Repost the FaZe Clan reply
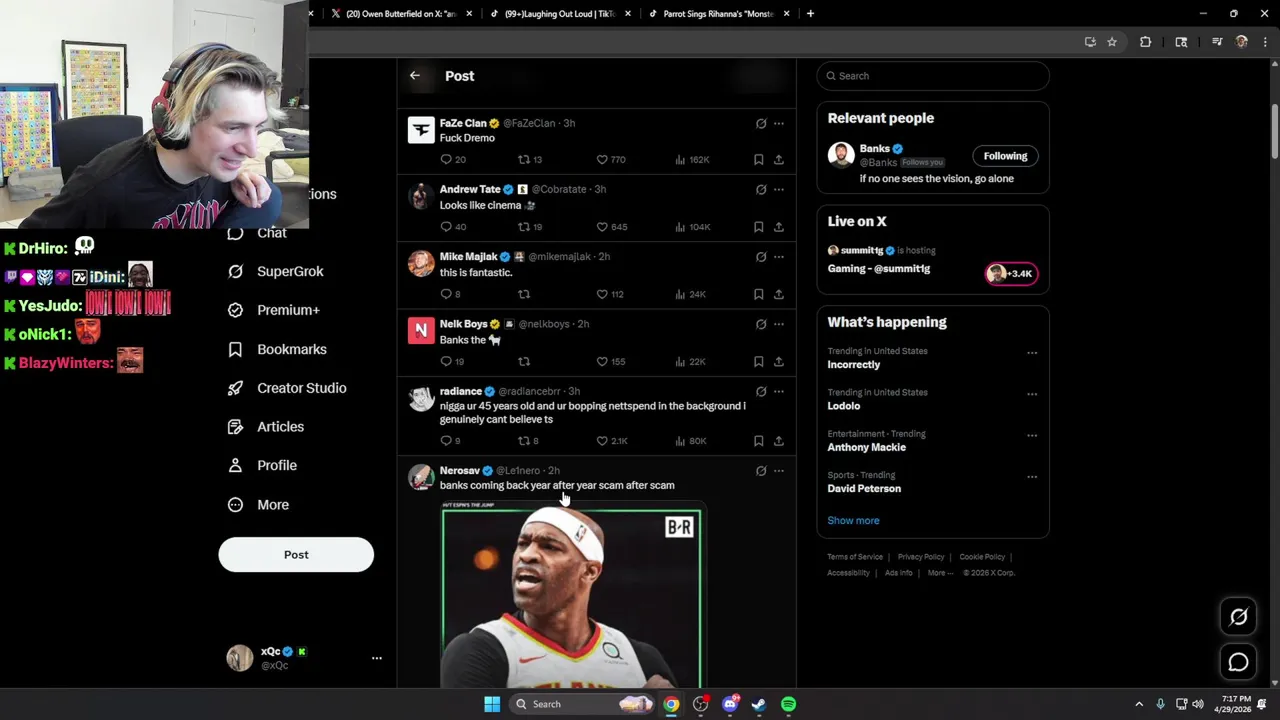Screen dimensions: 1280x720 click(523, 159)
